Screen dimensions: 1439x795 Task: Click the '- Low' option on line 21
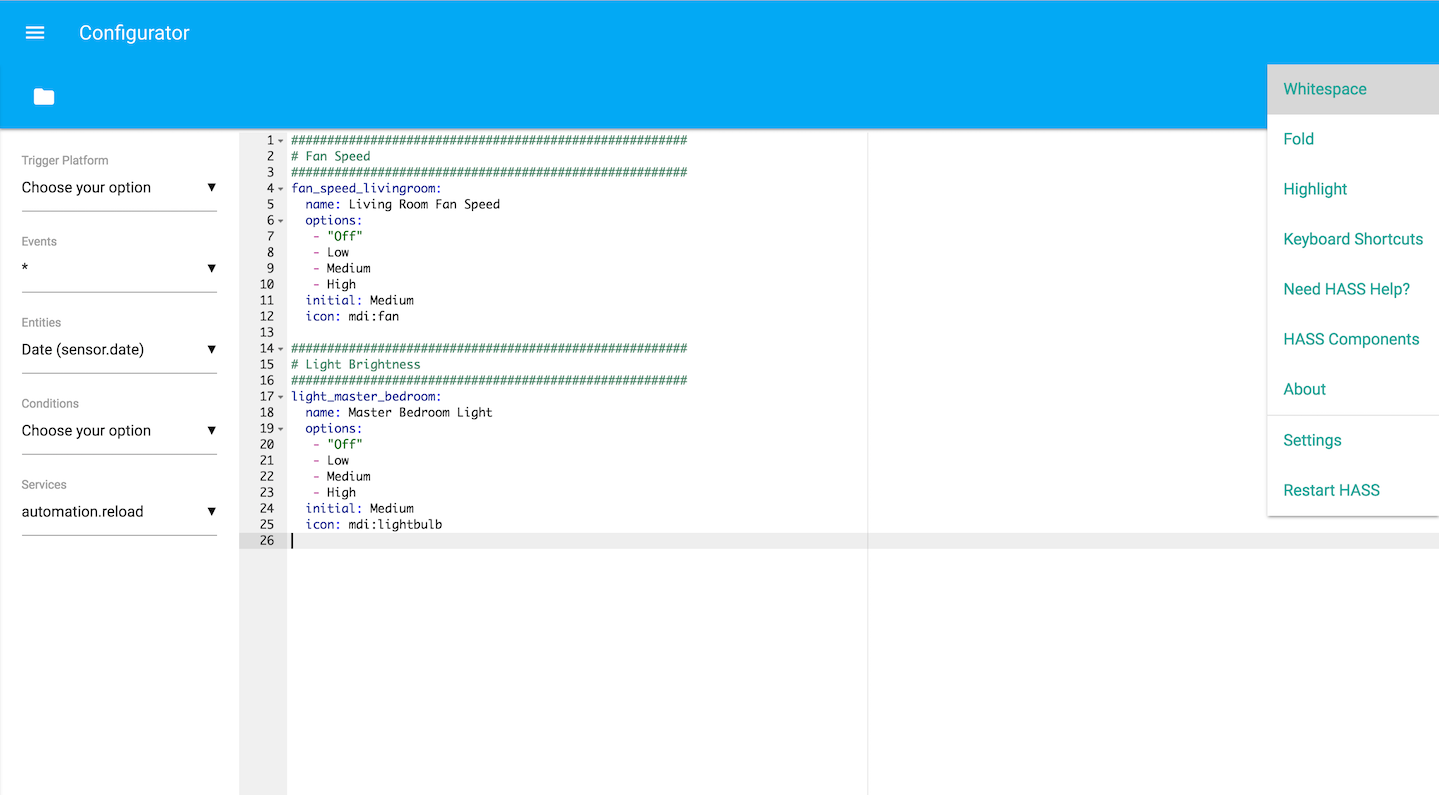pos(331,460)
